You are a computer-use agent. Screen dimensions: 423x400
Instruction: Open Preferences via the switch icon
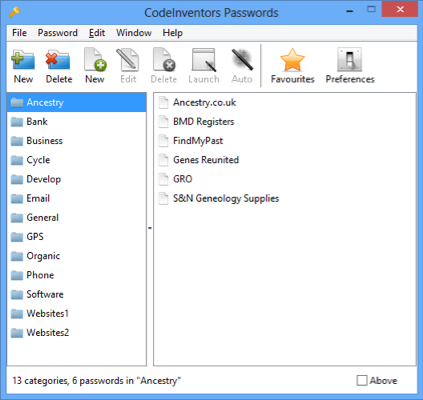(x=350, y=60)
